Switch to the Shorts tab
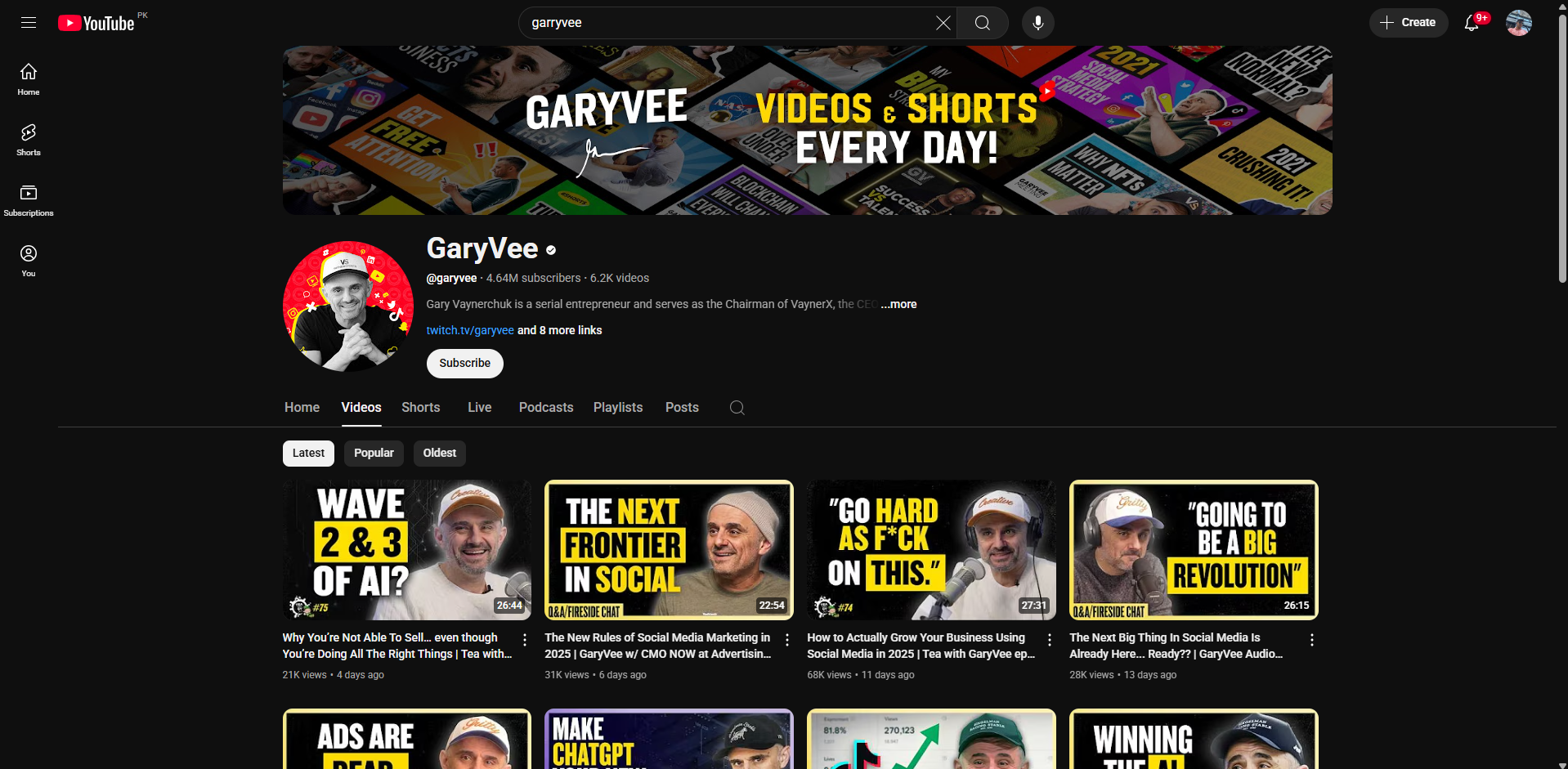The height and width of the screenshot is (769, 1568). 421,408
